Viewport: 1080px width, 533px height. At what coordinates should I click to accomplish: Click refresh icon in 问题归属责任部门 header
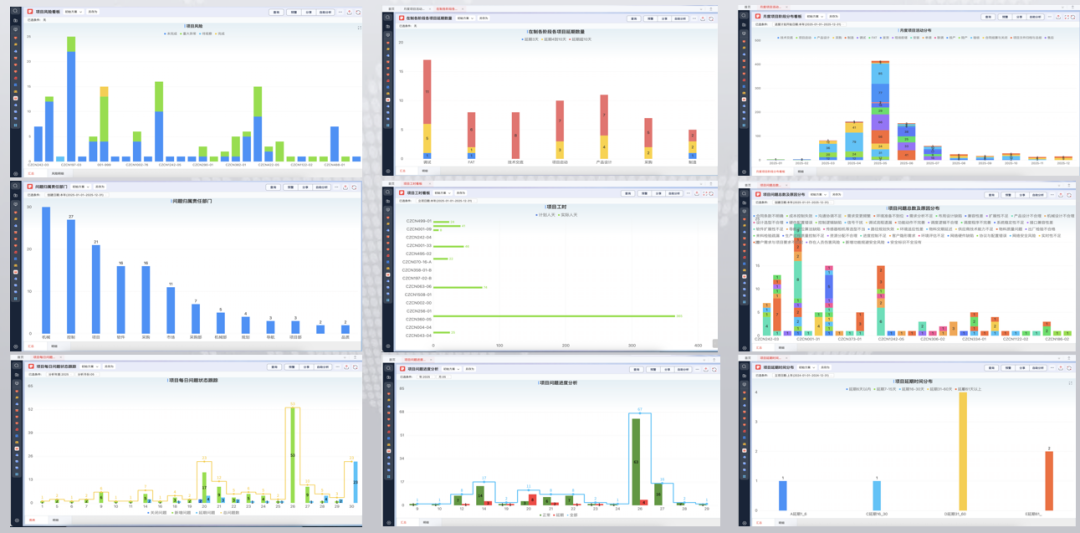point(354,187)
